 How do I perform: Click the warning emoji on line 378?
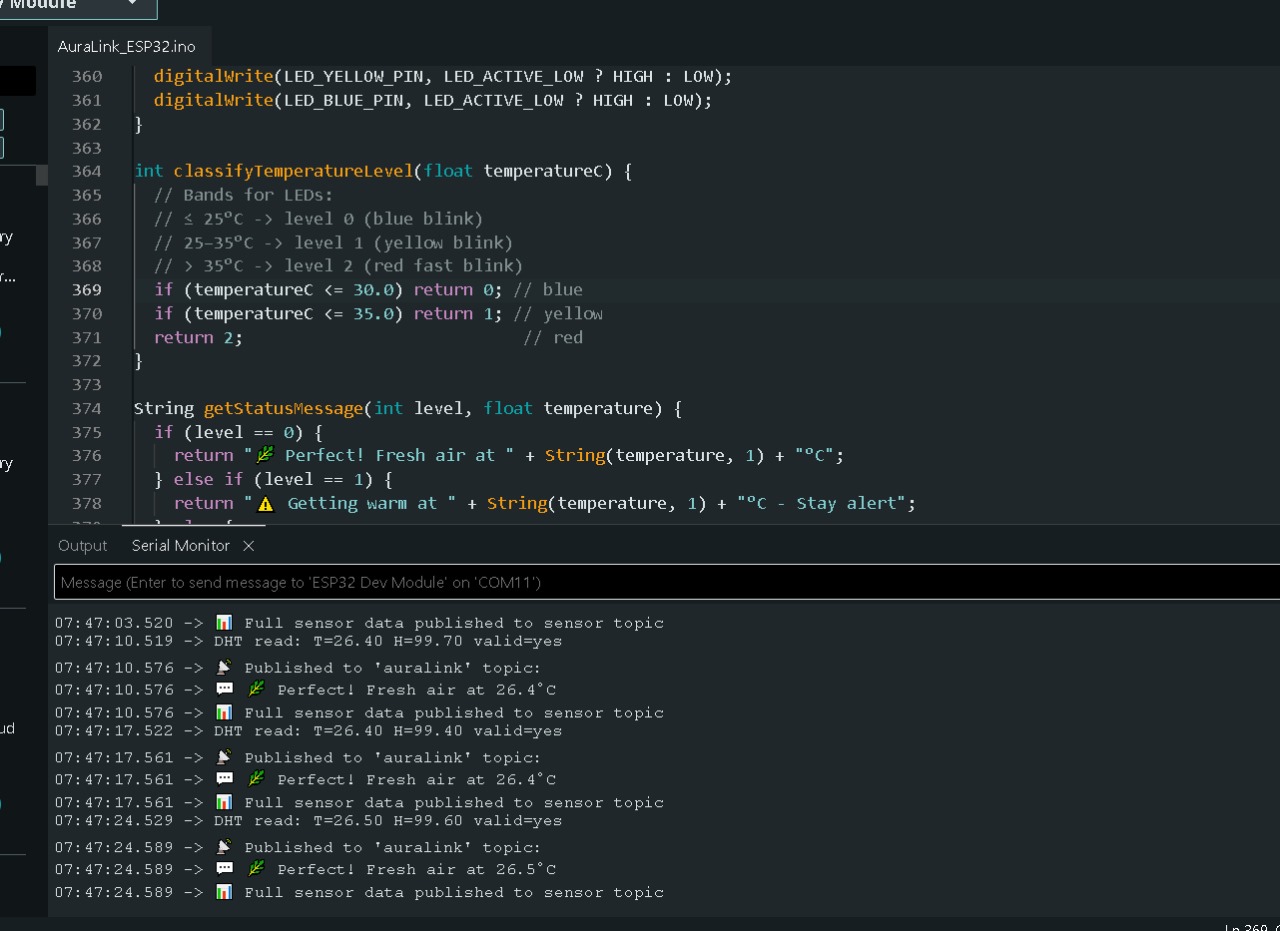click(265, 504)
